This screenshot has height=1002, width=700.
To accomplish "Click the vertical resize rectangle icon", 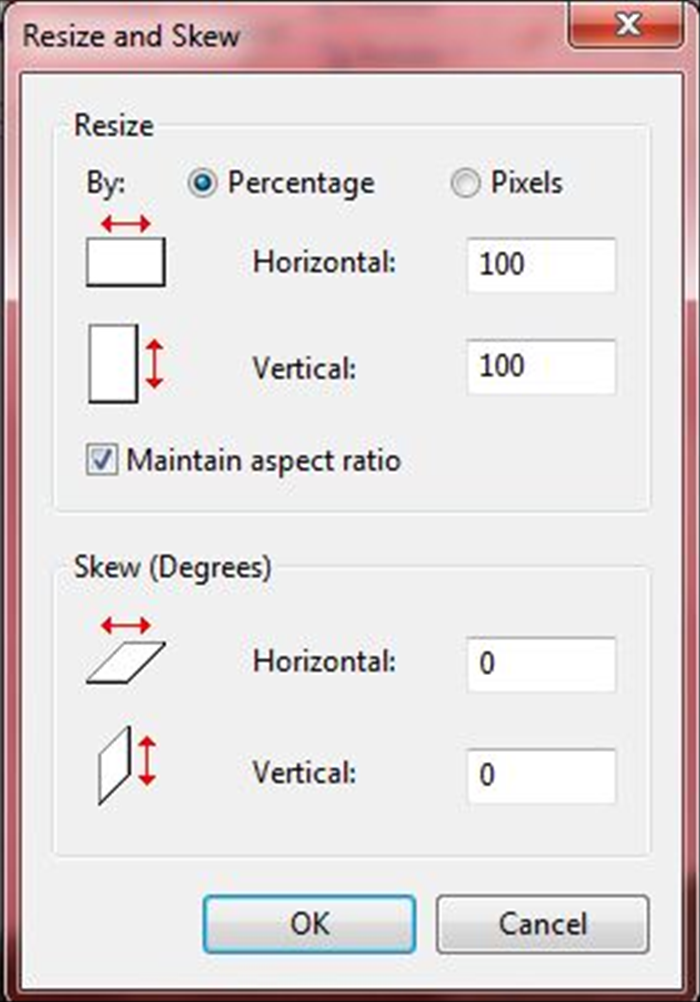I will point(126,364).
